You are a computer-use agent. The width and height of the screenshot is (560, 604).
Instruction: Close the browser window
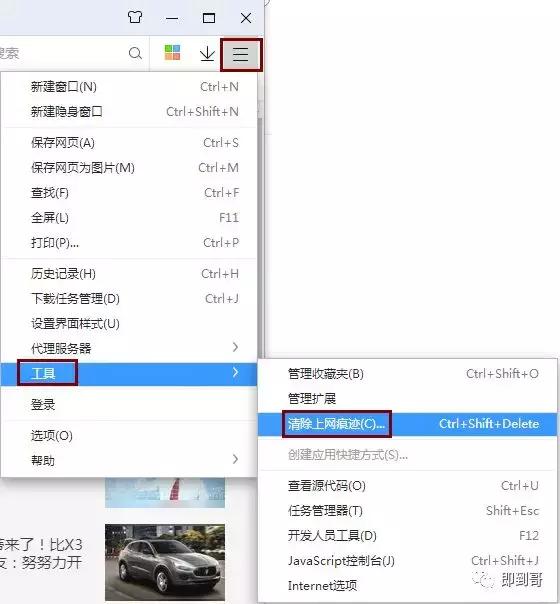[x=246, y=18]
